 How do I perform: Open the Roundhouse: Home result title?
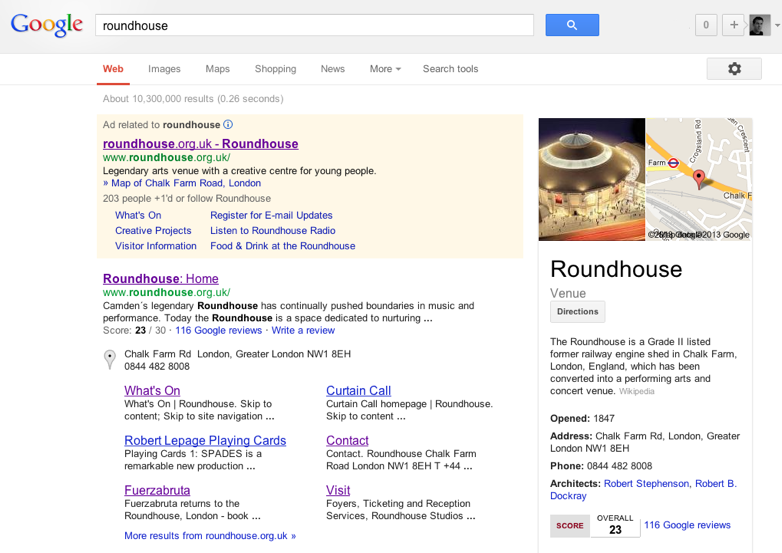(x=161, y=279)
